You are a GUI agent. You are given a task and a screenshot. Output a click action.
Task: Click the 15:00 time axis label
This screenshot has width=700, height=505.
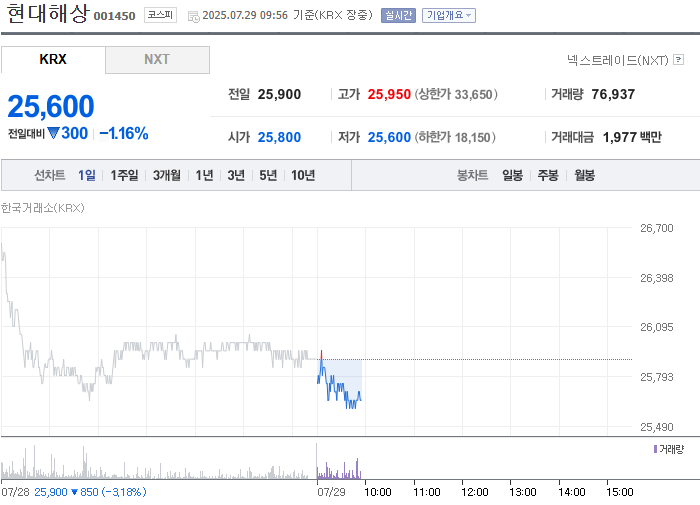[620, 492]
